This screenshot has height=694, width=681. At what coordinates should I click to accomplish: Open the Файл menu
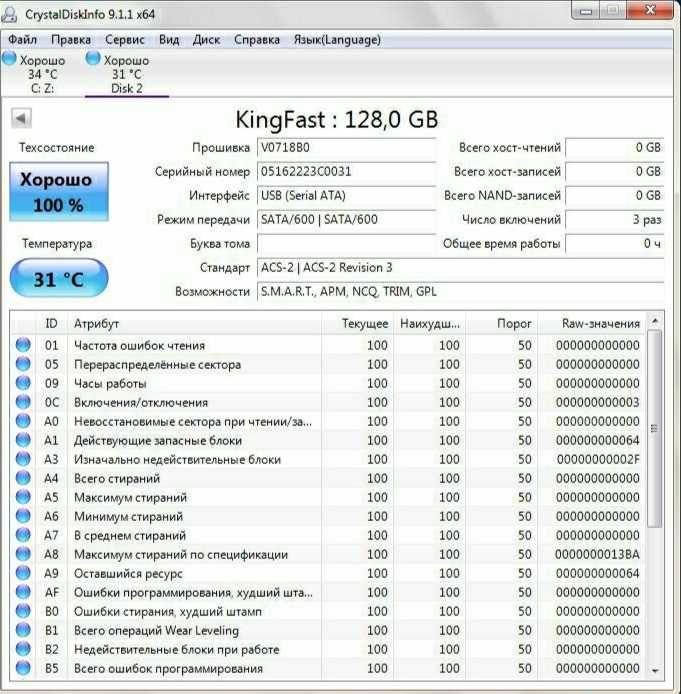point(23,40)
